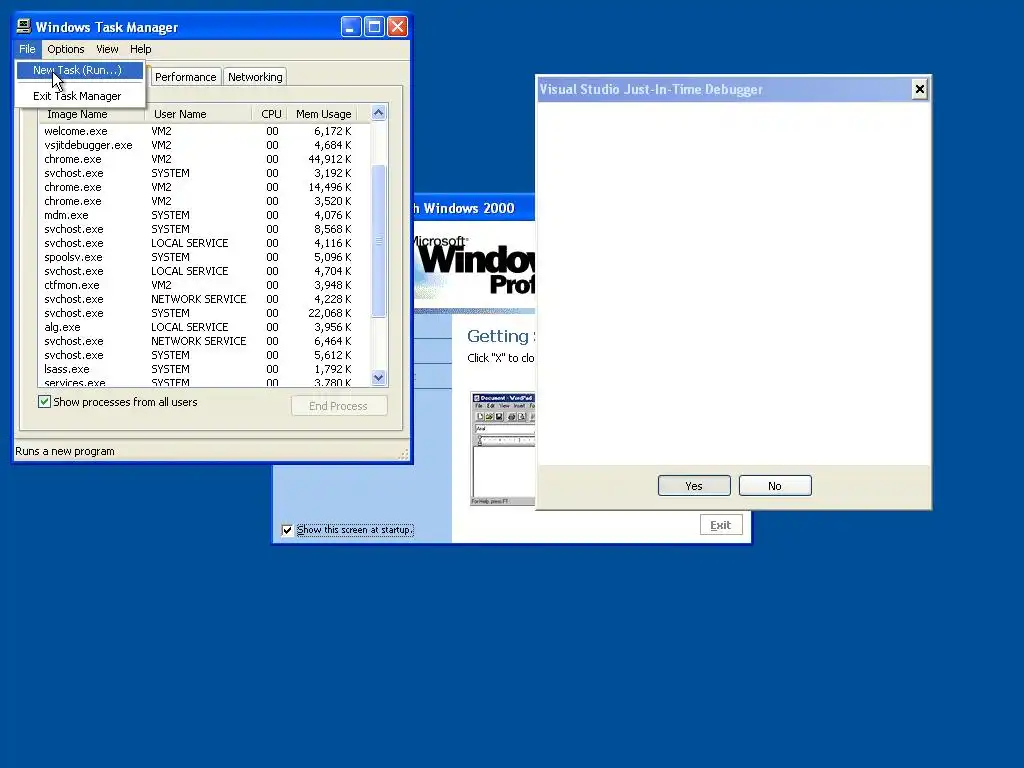
Task: Select the ctfmon.exe process row
Action: [199, 285]
